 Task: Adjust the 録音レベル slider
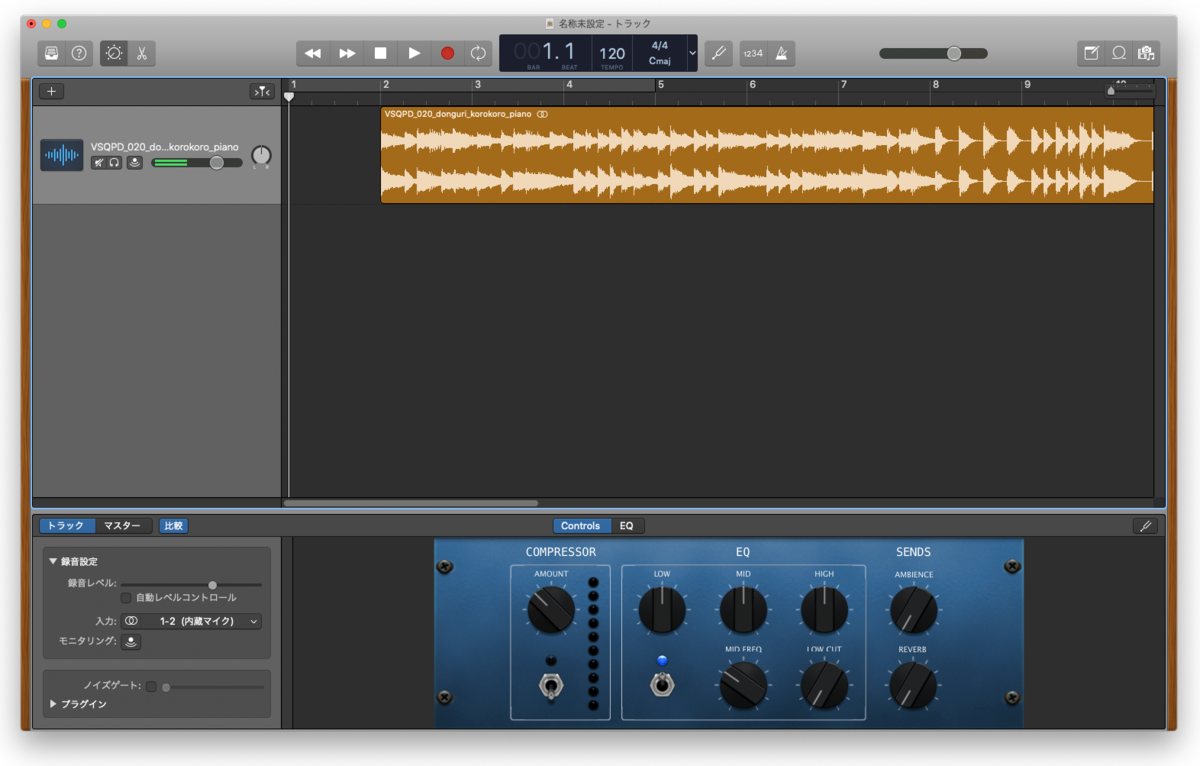191,584
